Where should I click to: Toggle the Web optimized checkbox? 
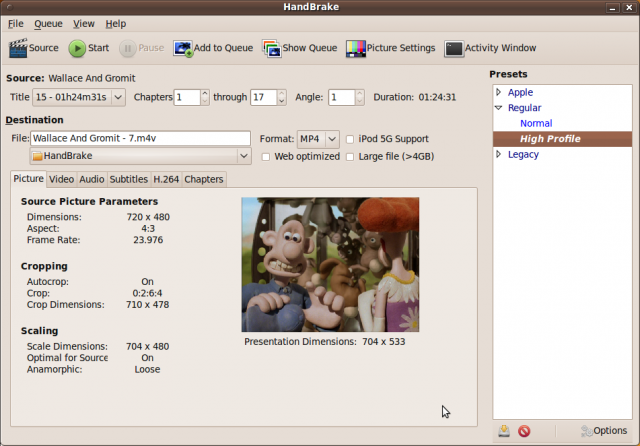[x=266, y=156]
